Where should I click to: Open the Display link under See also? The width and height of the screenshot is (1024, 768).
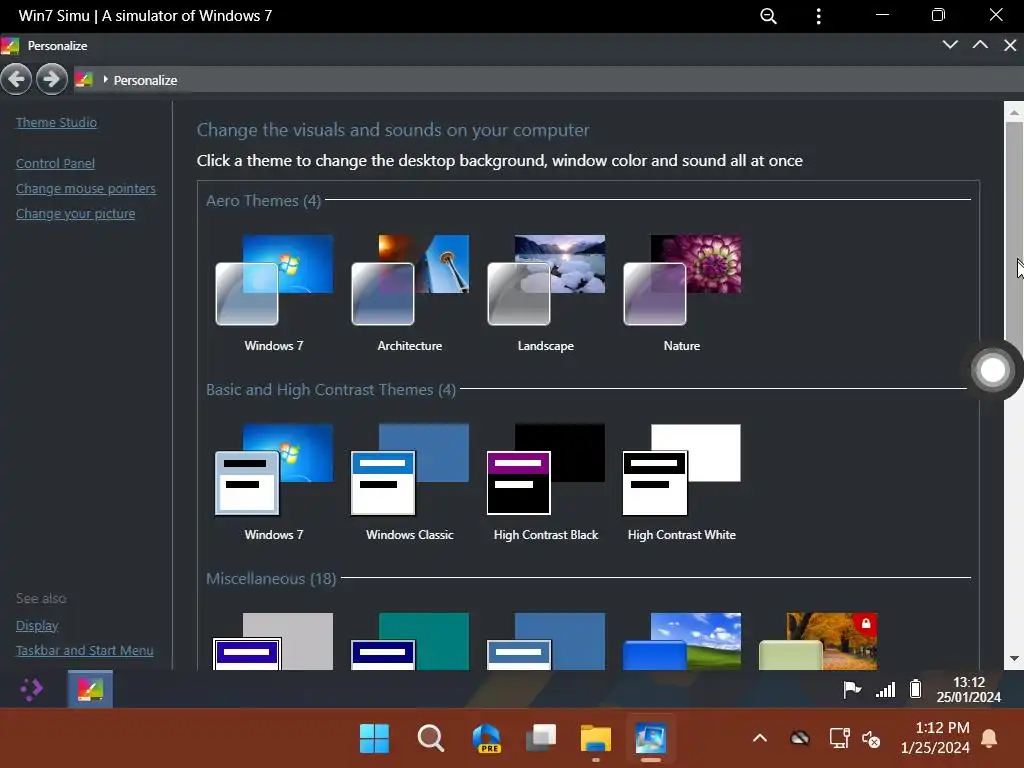click(37, 626)
